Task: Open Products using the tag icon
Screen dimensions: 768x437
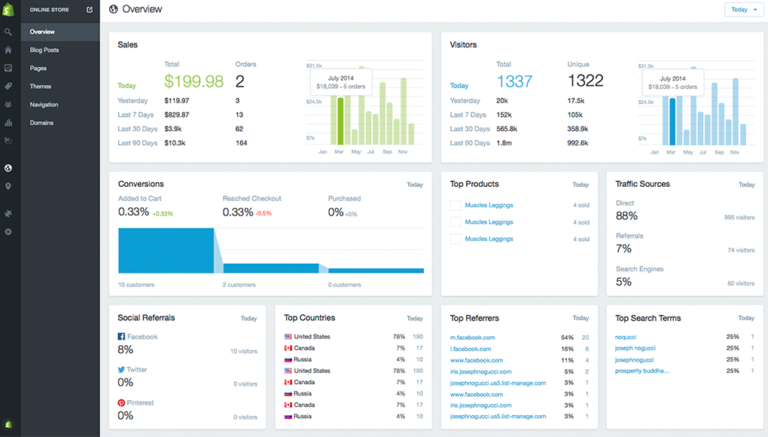Action: coord(8,86)
